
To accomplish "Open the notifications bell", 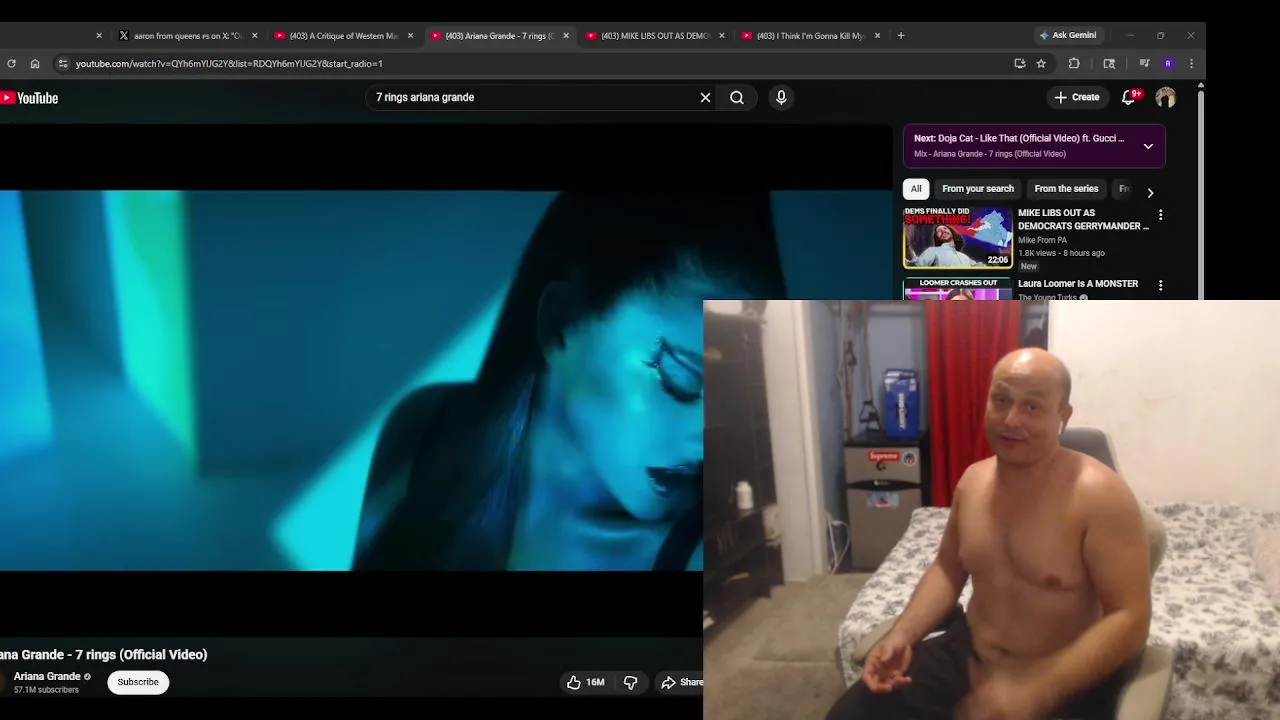I will coord(1129,97).
